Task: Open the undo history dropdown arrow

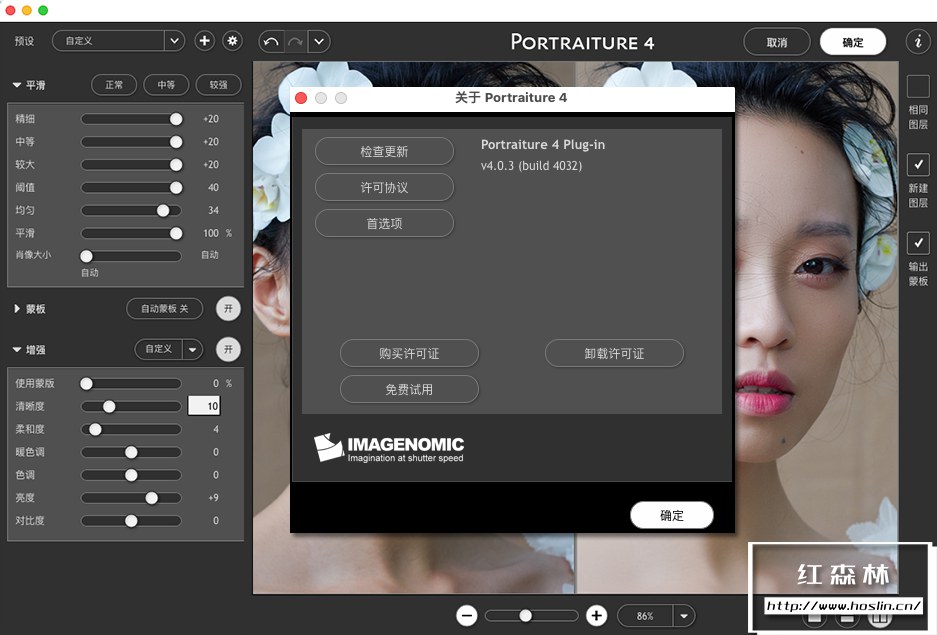Action: (x=319, y=42)
